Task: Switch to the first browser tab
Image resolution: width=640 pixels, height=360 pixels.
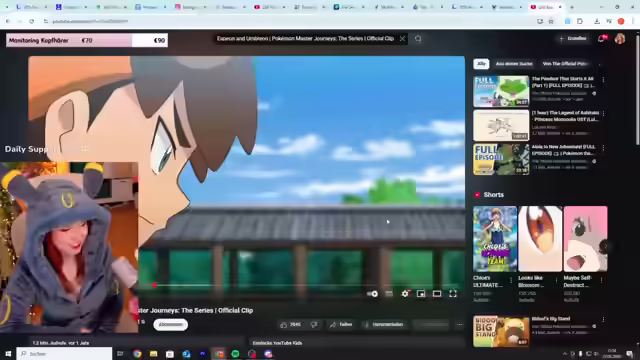Action: click(x=32, y=7)
